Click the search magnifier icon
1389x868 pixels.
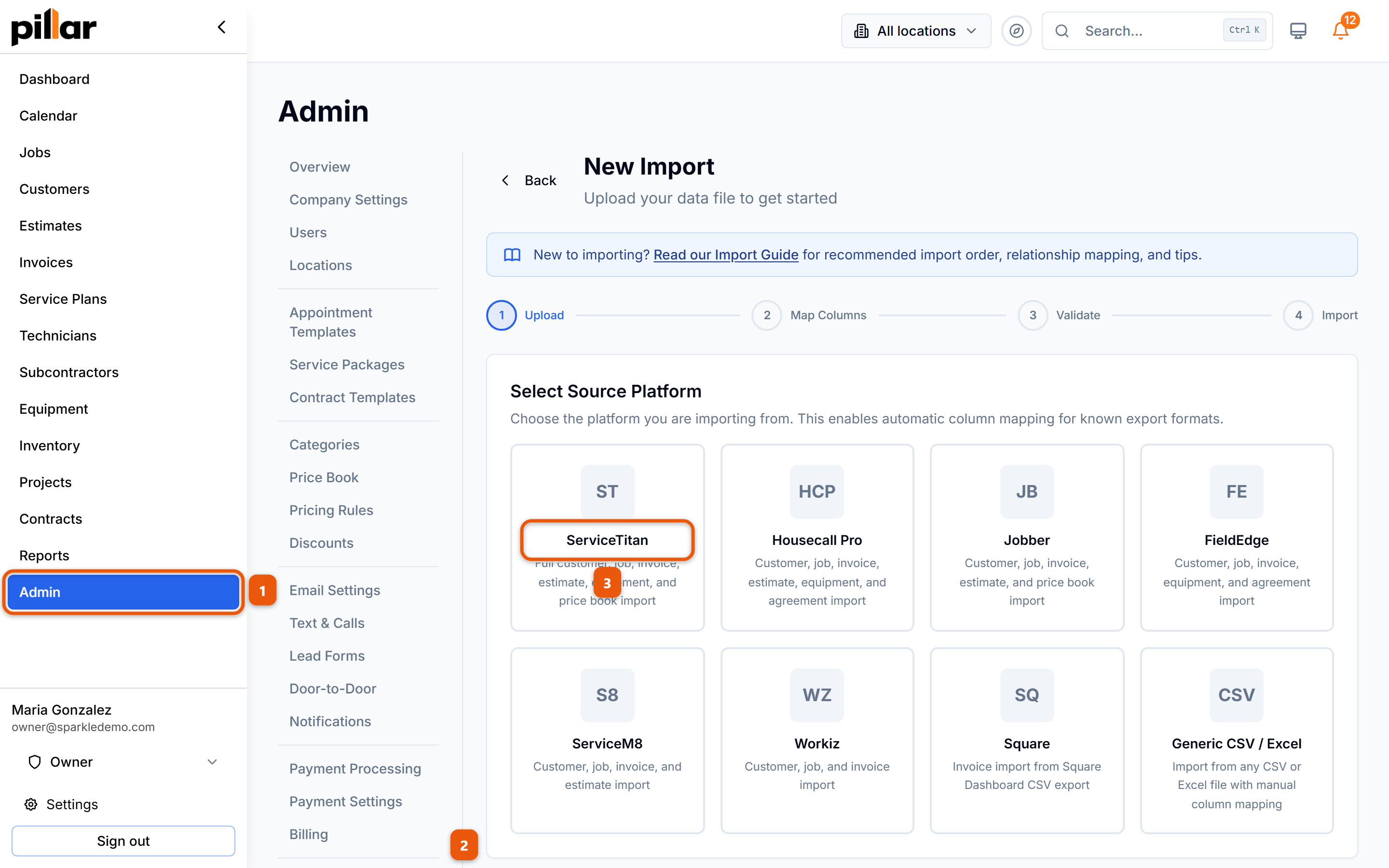coord(1062,31)
